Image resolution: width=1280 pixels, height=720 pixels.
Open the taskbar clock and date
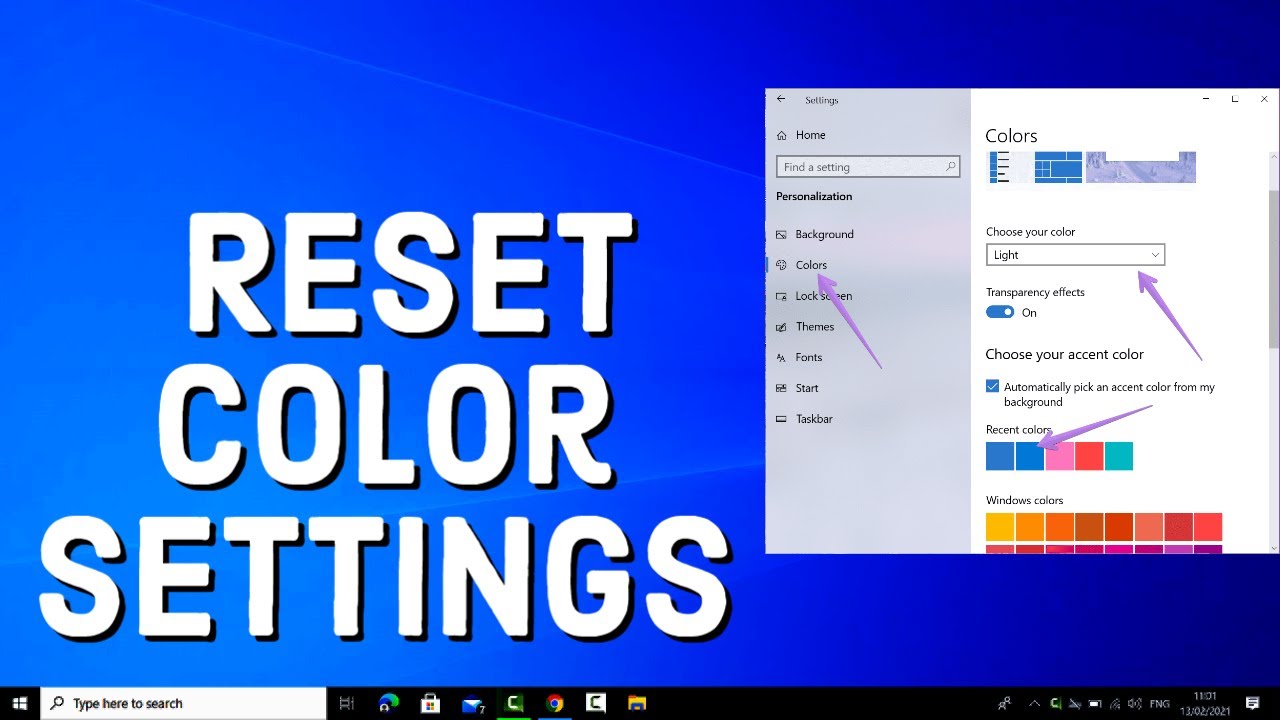1205,704
